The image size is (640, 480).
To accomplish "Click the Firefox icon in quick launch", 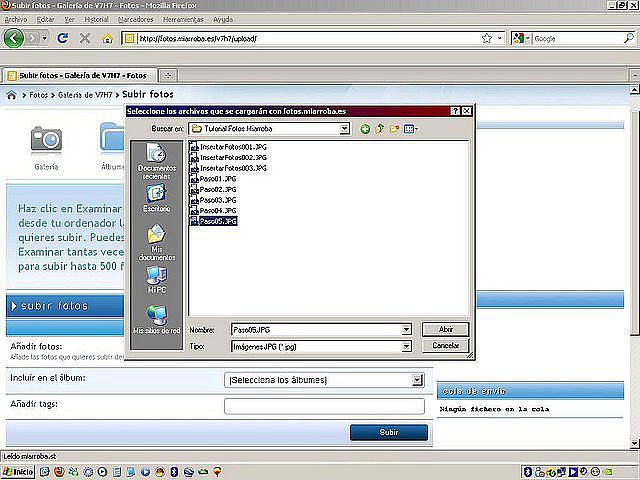I will 59,472.
